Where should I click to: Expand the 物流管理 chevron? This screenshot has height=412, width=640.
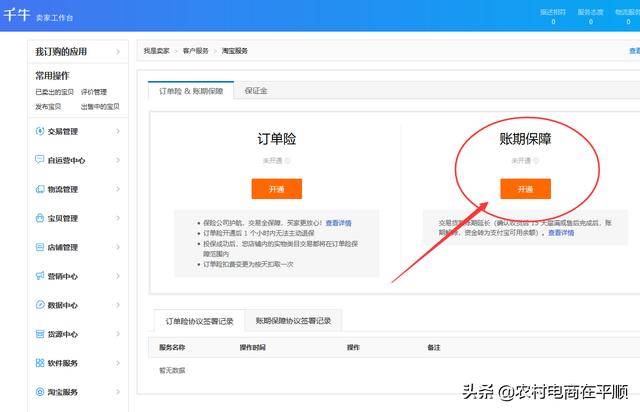point(118,189)
